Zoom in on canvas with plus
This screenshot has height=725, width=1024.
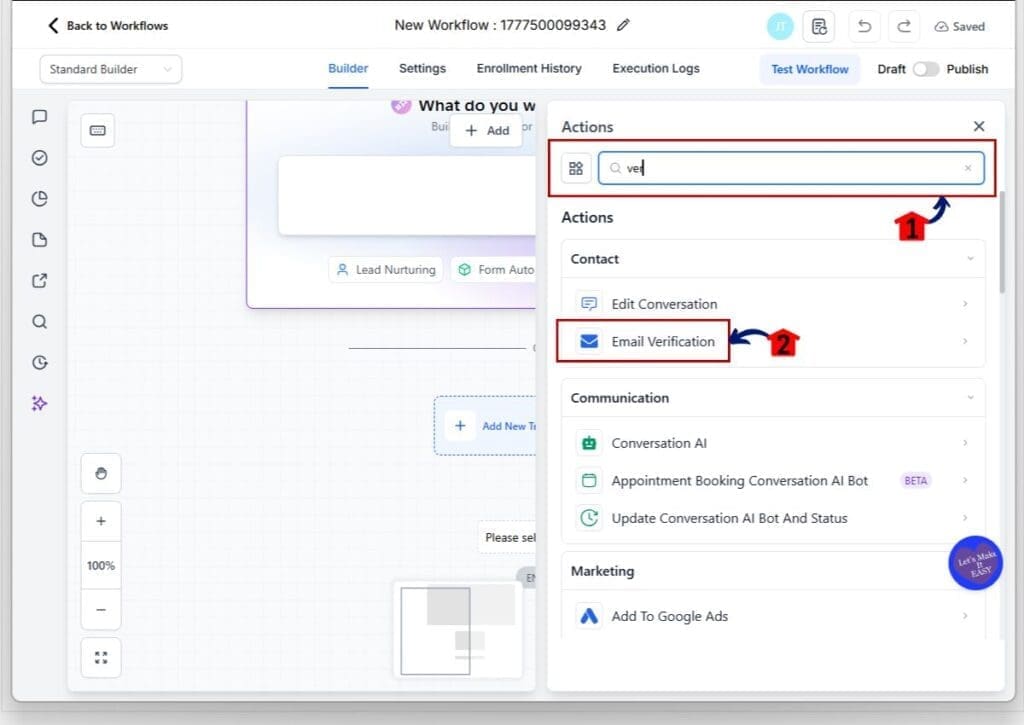(101, 521)
